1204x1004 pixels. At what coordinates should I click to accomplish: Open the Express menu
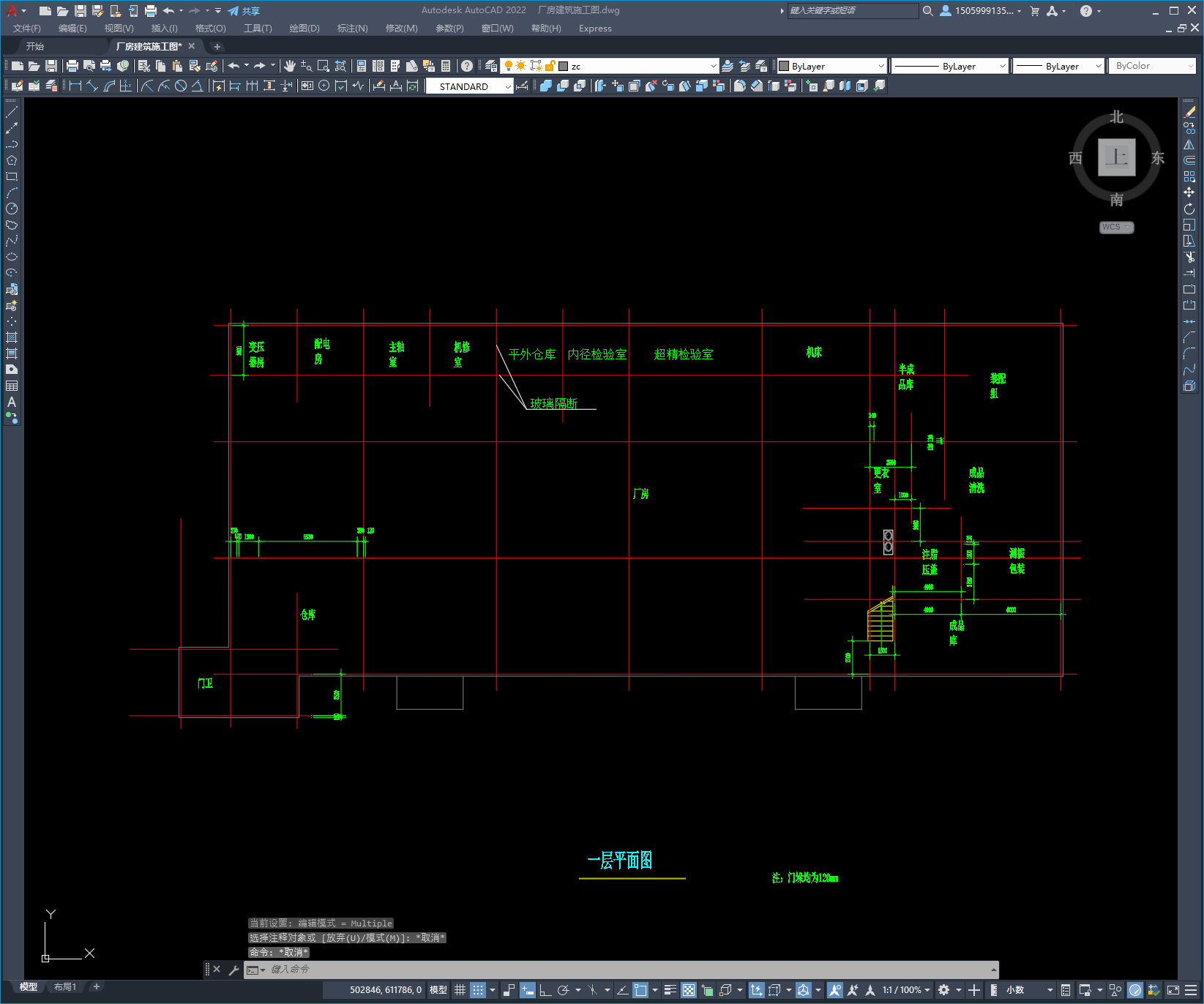(x=595, y=29)
